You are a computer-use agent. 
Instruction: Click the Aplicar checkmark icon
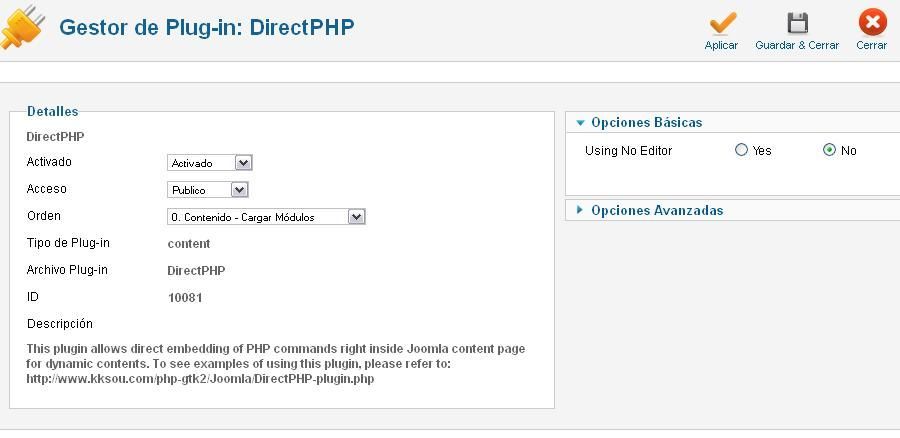(722, 24)
